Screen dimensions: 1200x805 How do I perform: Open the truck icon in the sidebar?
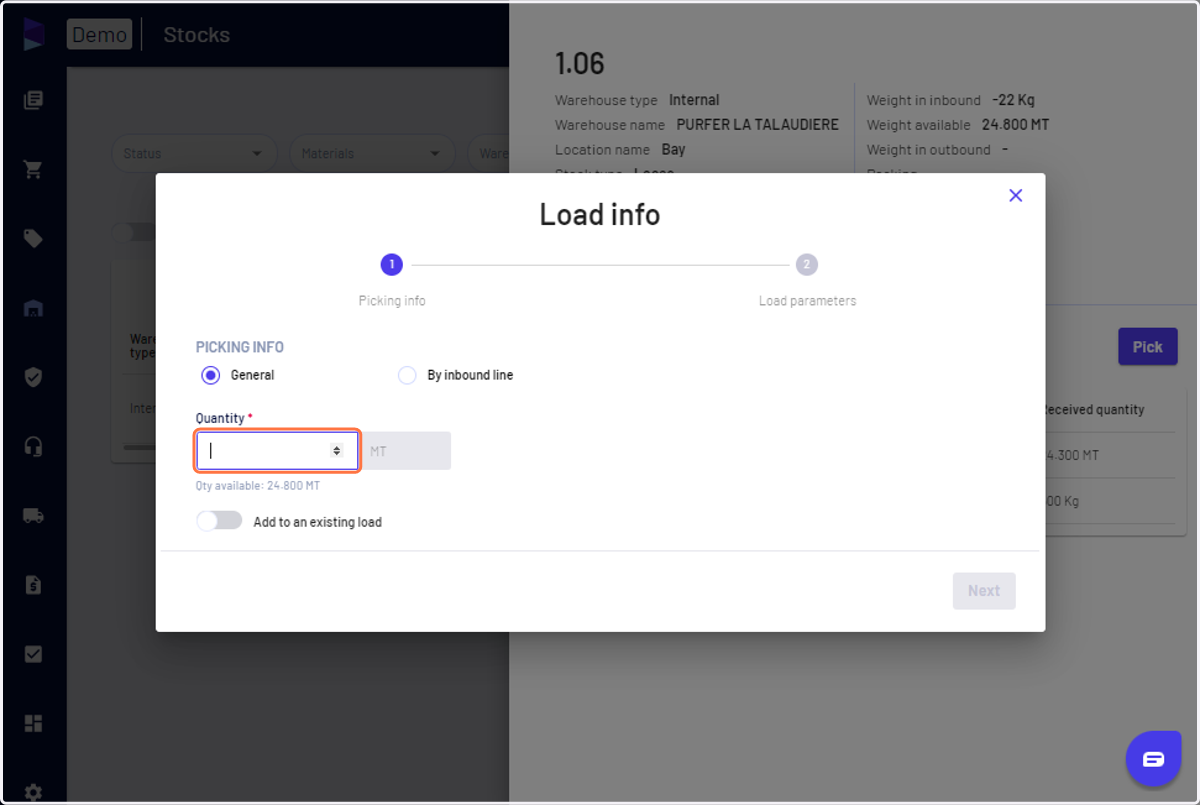point(33,516)
